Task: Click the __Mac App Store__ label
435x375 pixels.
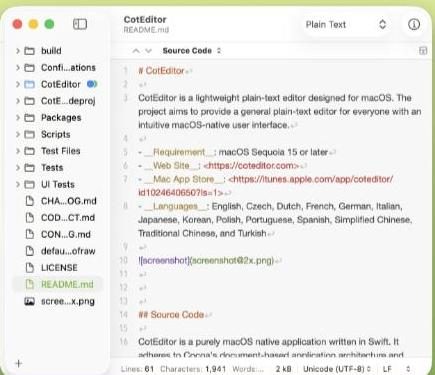Action: 184,179
